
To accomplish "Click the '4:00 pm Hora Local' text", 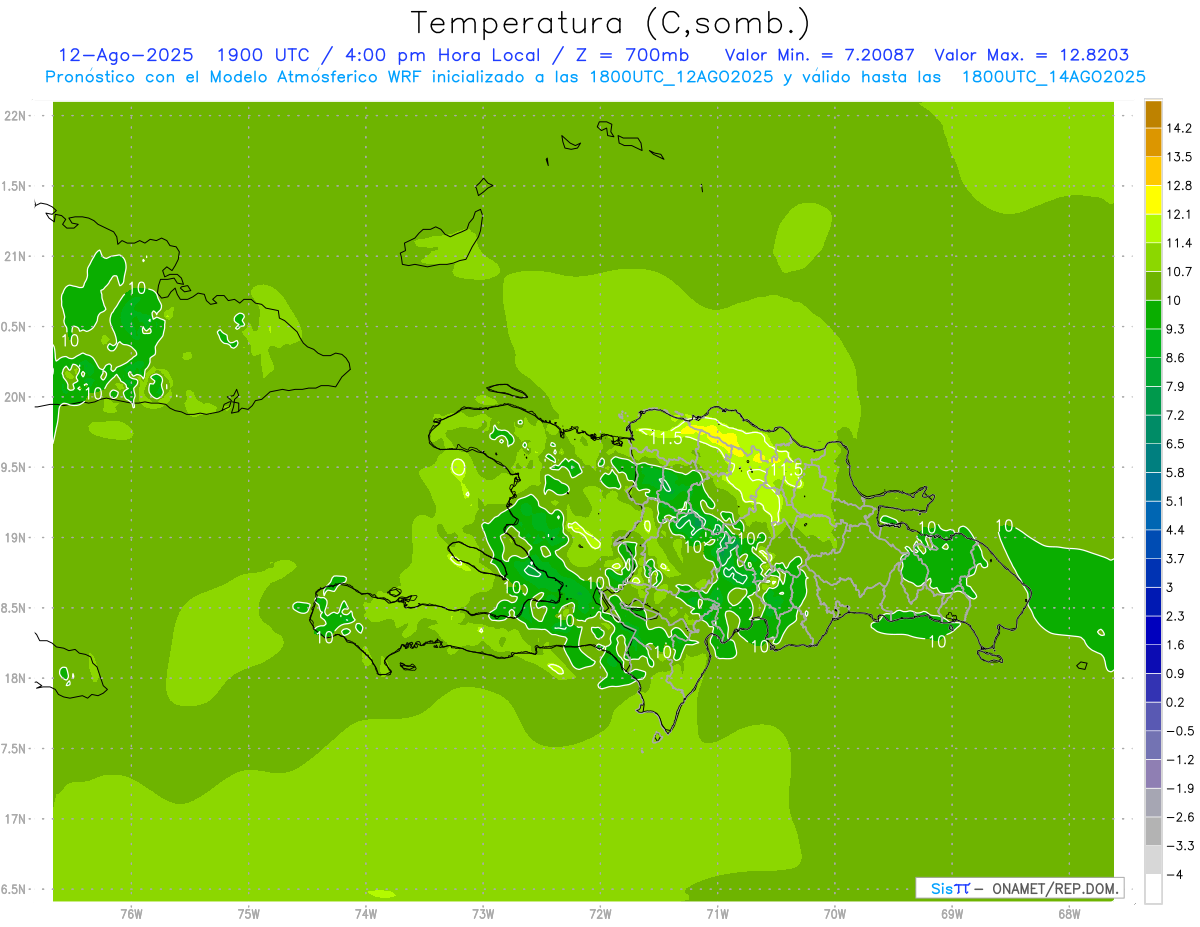I will 445,55.
